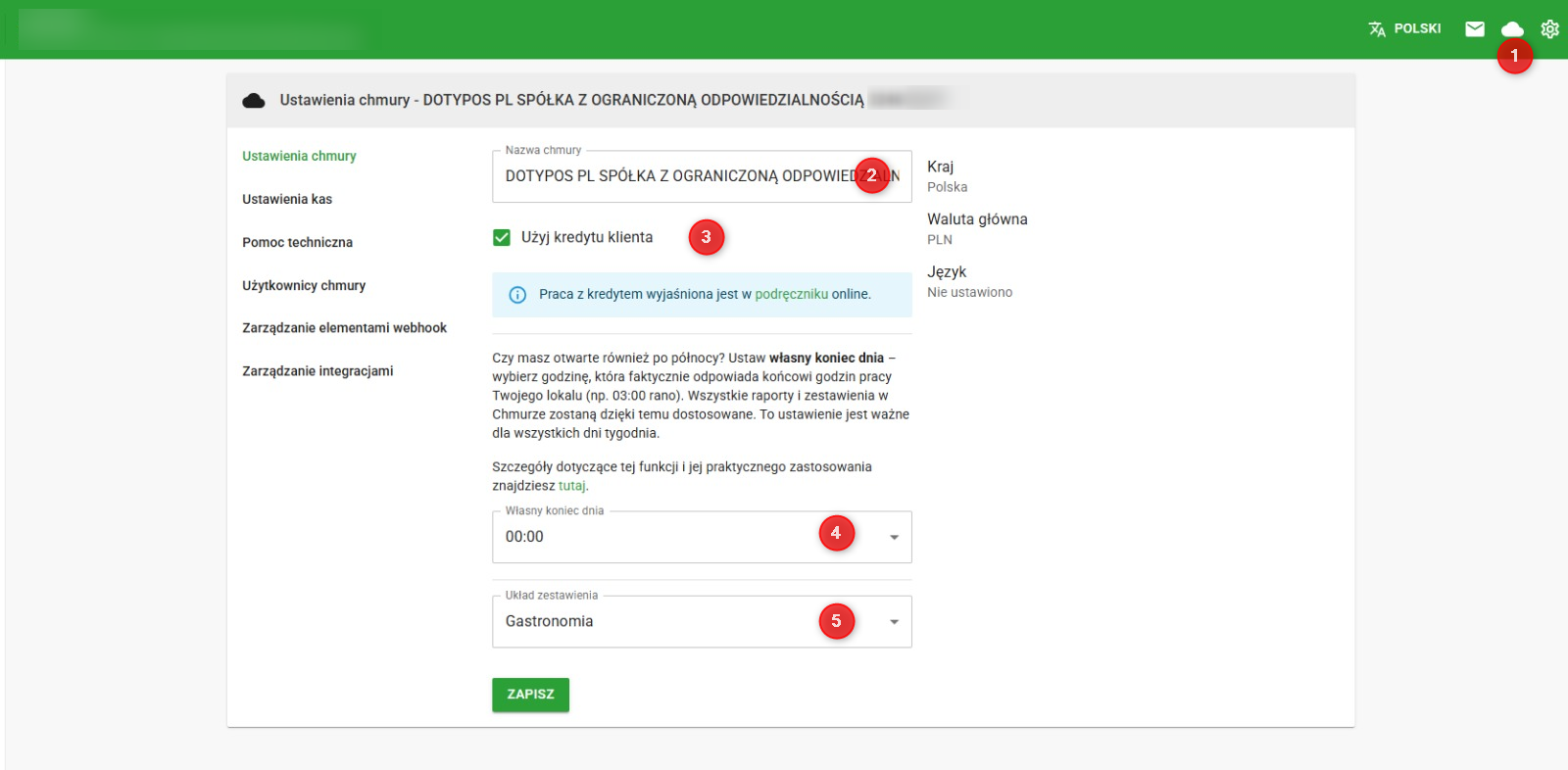Expand the Układ zestawienia dropdown arrow
The width and height of the screenshot is (1568, 770).
click(894, 622)
